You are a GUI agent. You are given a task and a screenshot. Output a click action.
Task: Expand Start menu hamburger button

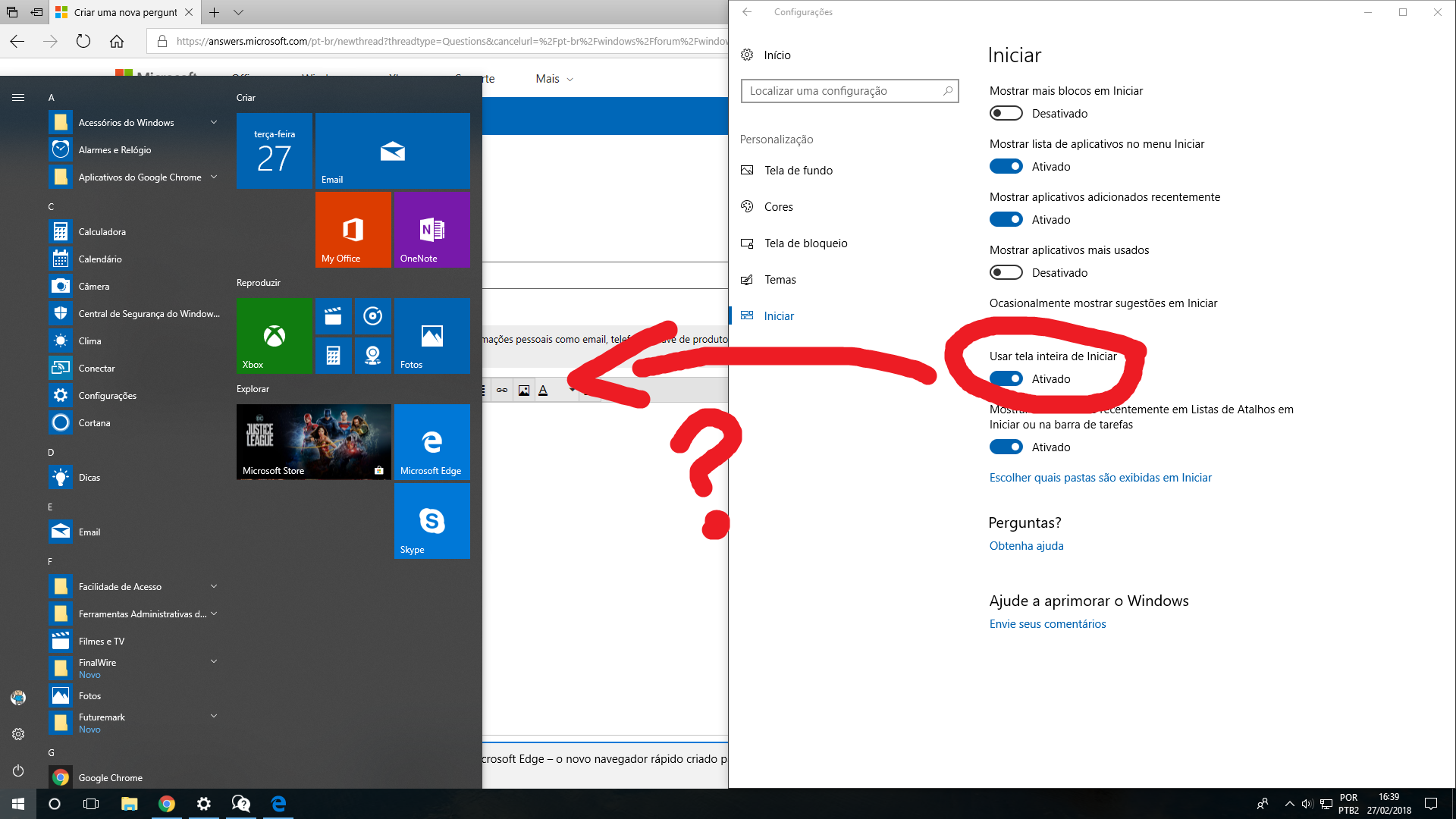coord(18,97)
